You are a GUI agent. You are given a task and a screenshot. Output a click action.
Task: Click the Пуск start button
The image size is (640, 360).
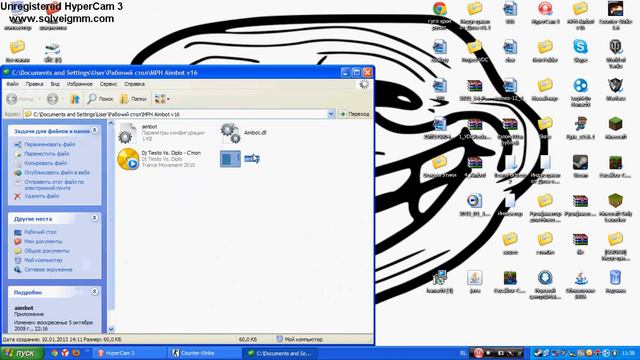(x=22, y=353)
